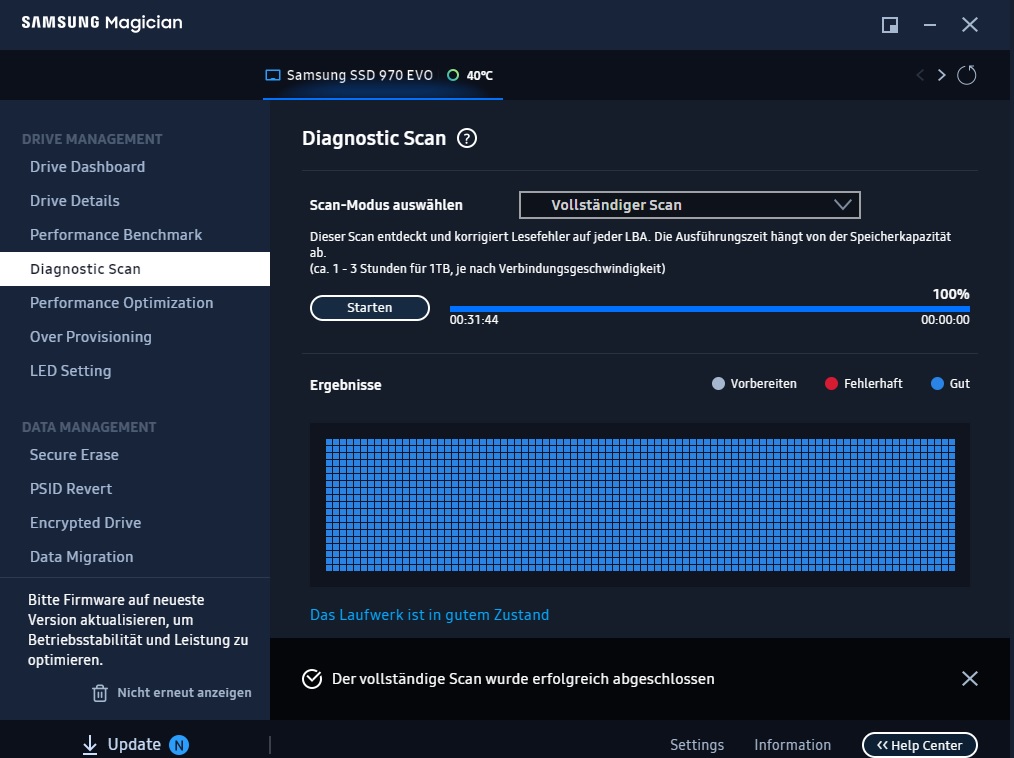Image resolution: width=1014 pixels, height=758 pixels.
Task: Click Das Laufwerk ist in gutem Zustand text
Action: pyautogui.click(x=429, y=615)
